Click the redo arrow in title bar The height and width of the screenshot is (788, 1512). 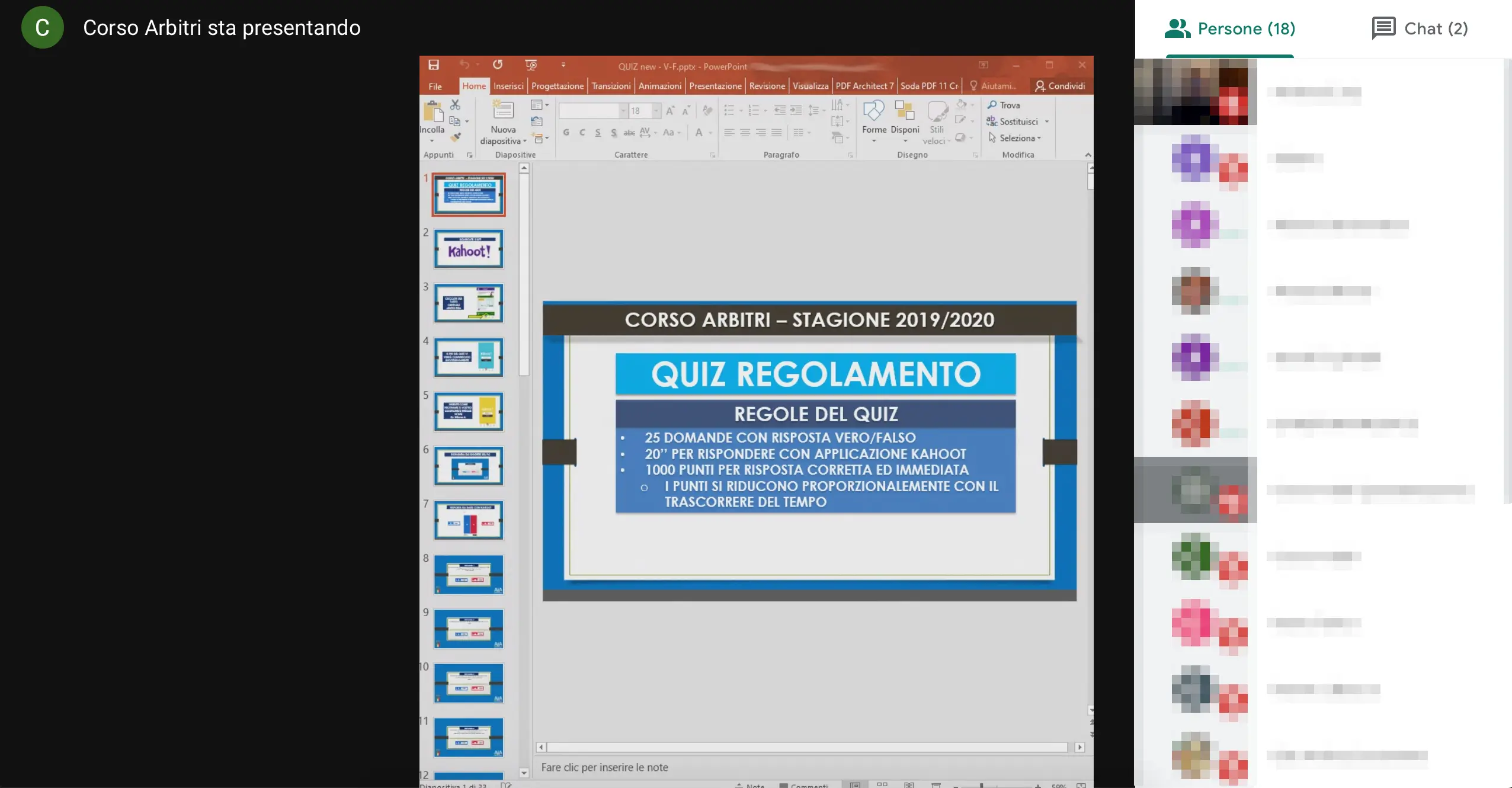[498, 65]
